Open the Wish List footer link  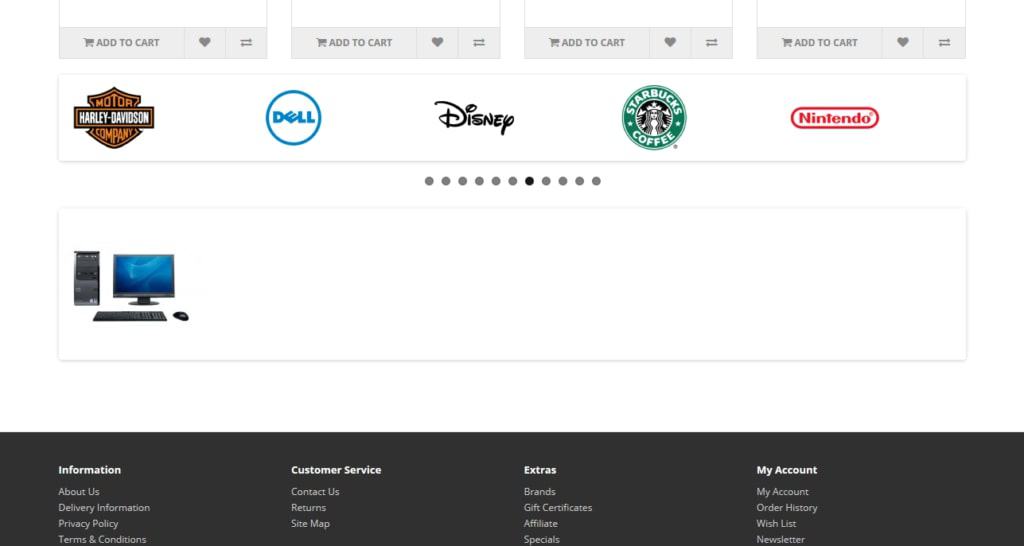coord(776,523)
